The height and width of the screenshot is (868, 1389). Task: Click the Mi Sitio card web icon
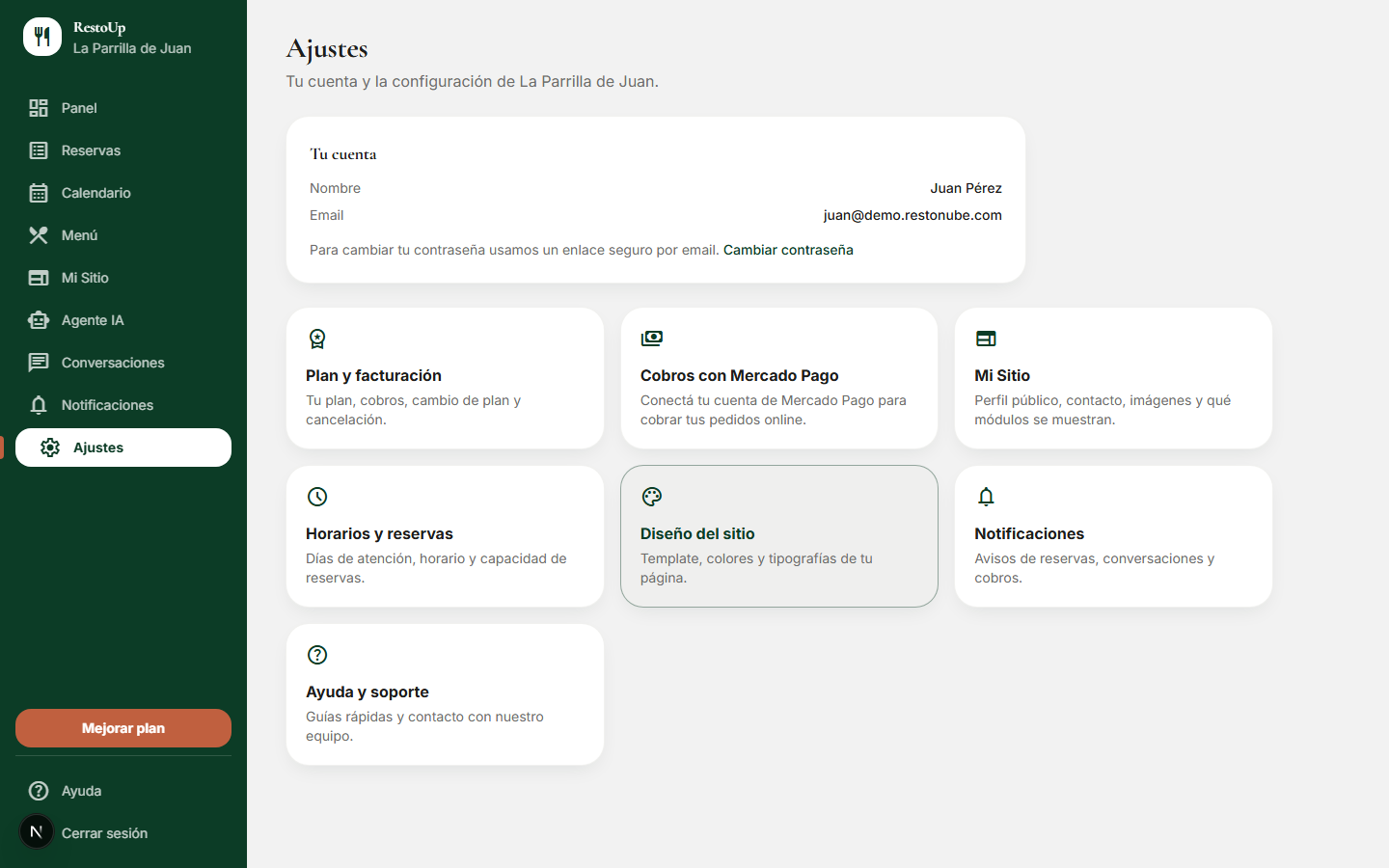pos(986,339)
